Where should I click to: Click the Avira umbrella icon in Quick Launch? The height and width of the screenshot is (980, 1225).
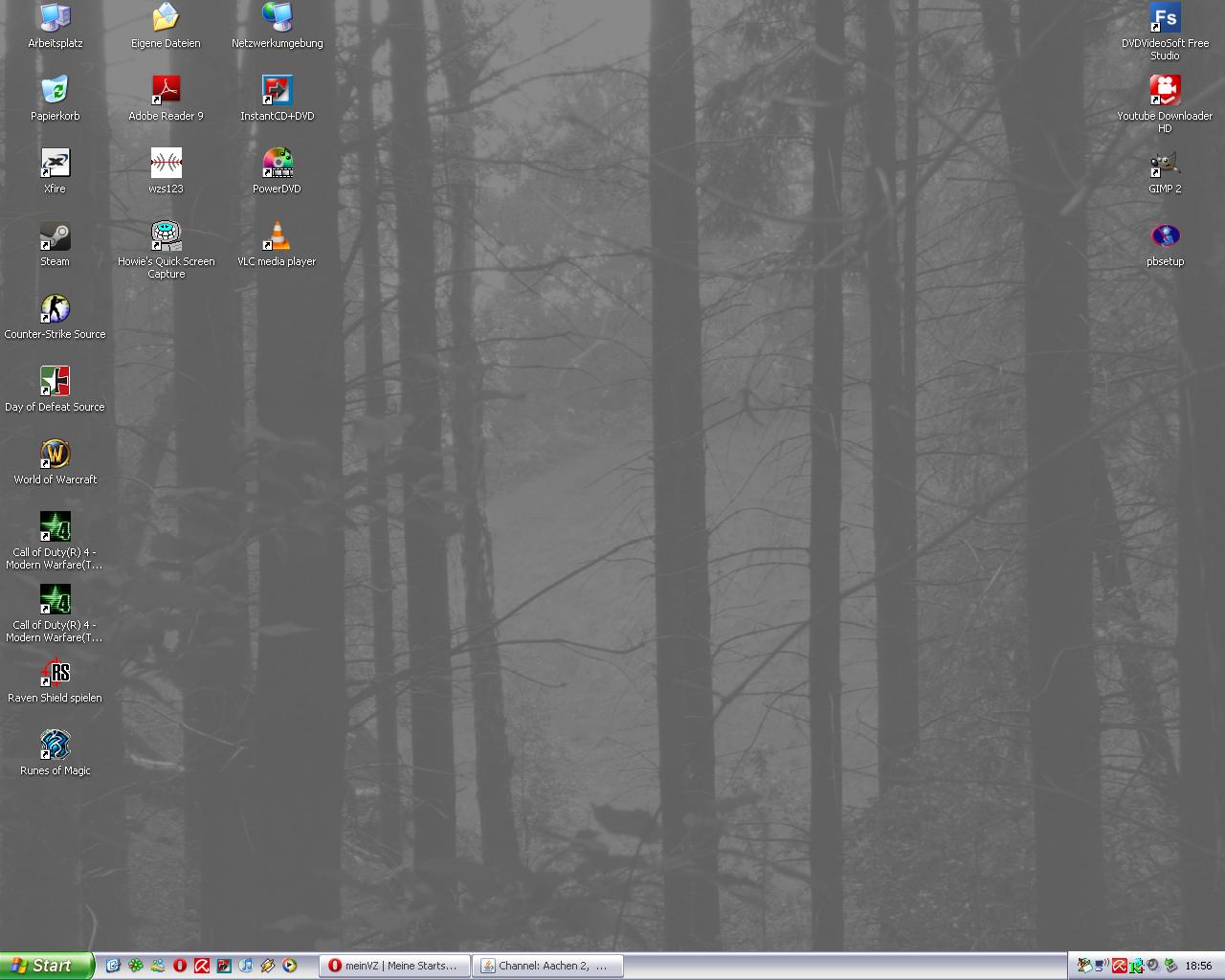[x=202, y=966]
